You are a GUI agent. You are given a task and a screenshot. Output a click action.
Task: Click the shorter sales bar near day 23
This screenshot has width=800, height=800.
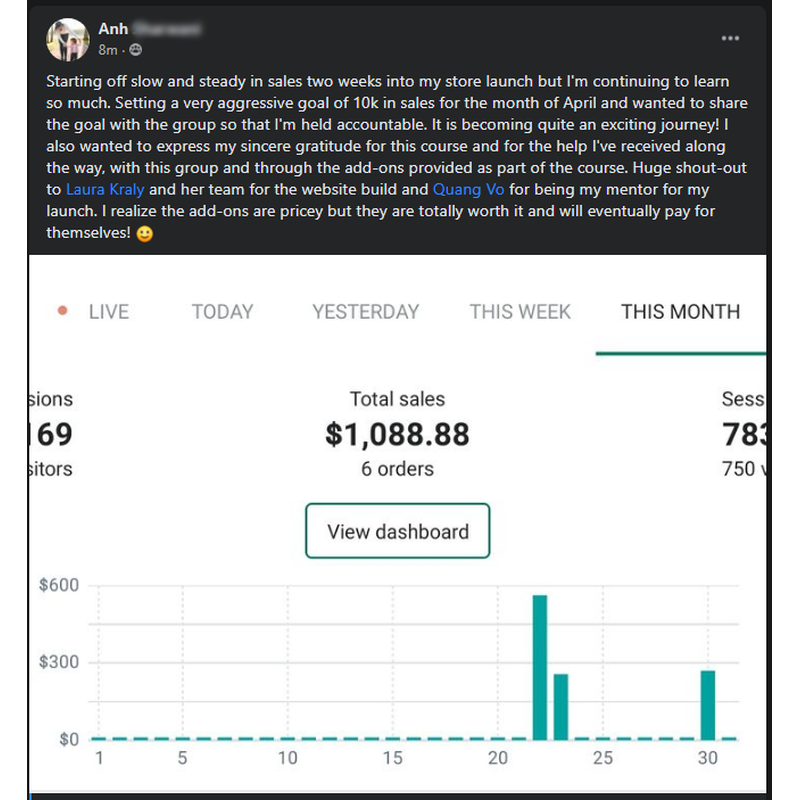pos(562,705)
